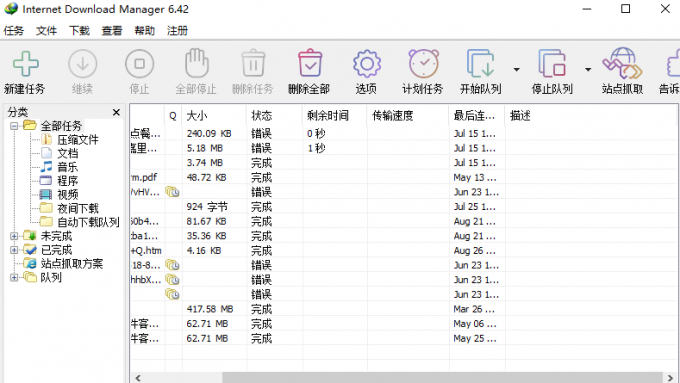Select the 924 字节 download row
Image resolution: width=680 pixels, height=383 pixels.
pos(403,207)
